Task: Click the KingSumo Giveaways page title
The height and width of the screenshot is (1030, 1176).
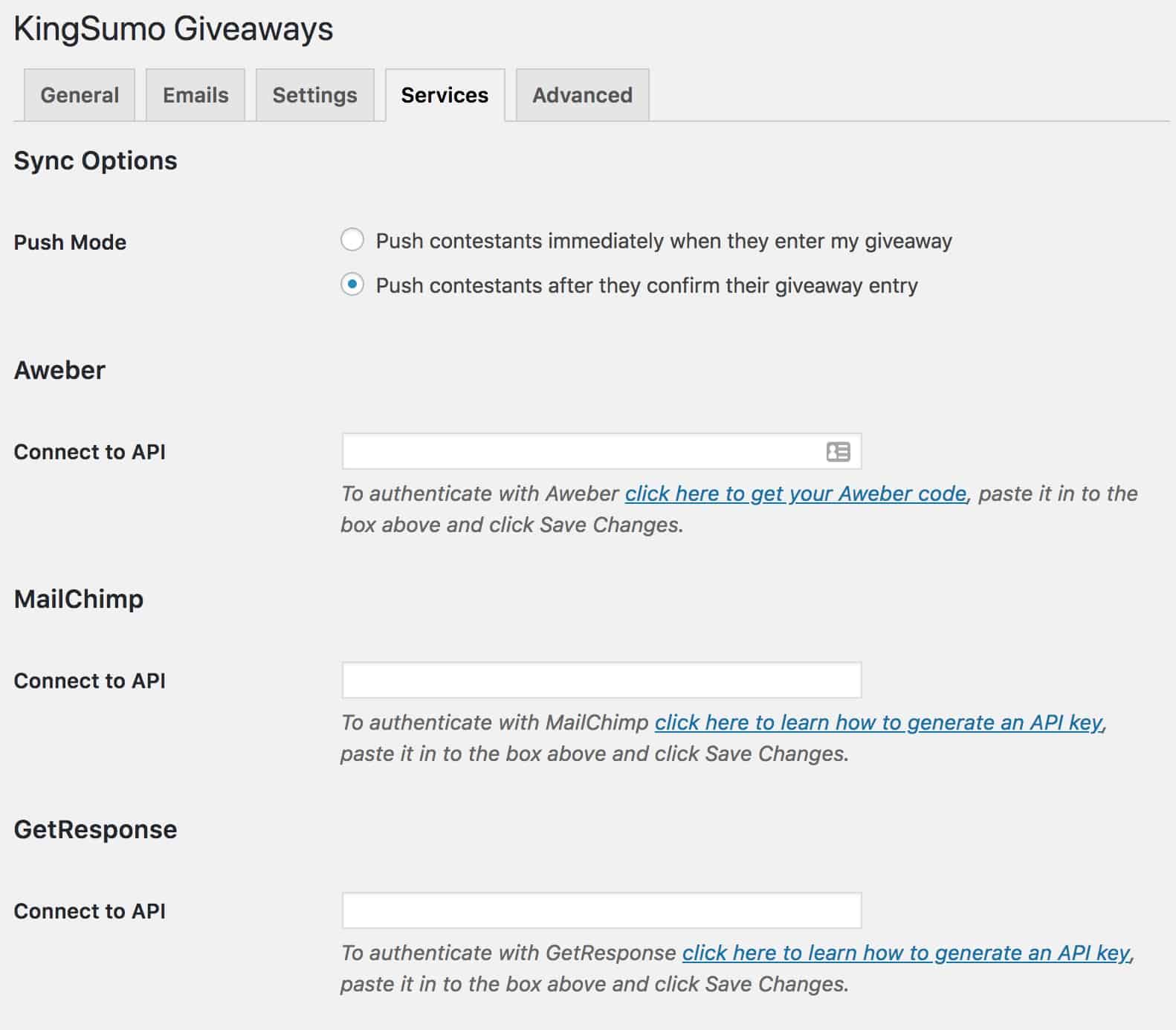Action: click(x=173, y=30)
